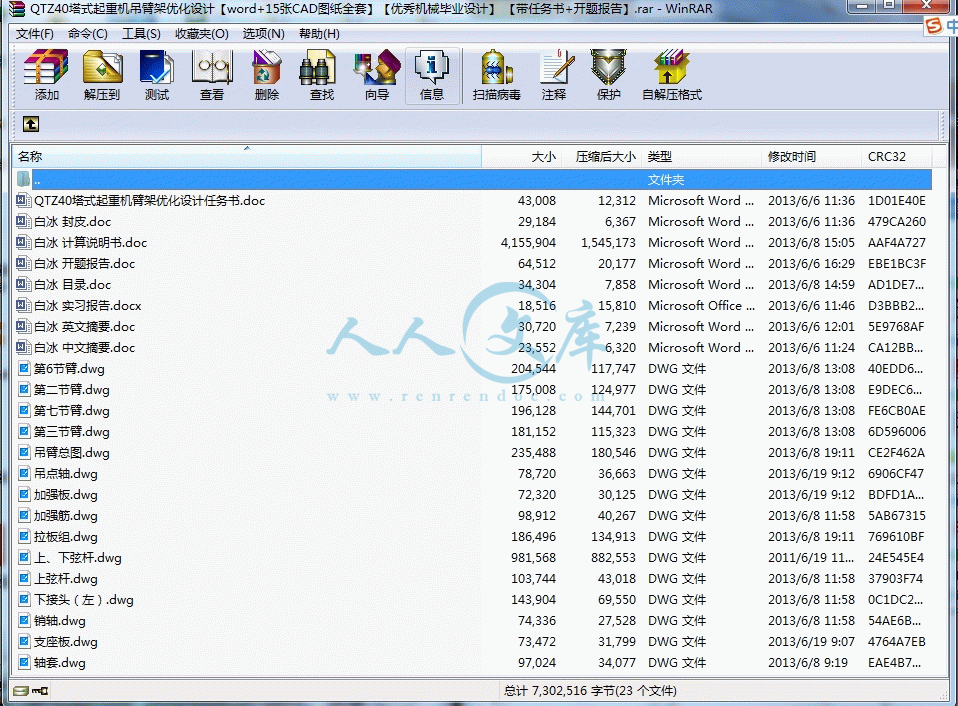Click the 删除 (Delete) toolbar icon

tap(267, 75)
